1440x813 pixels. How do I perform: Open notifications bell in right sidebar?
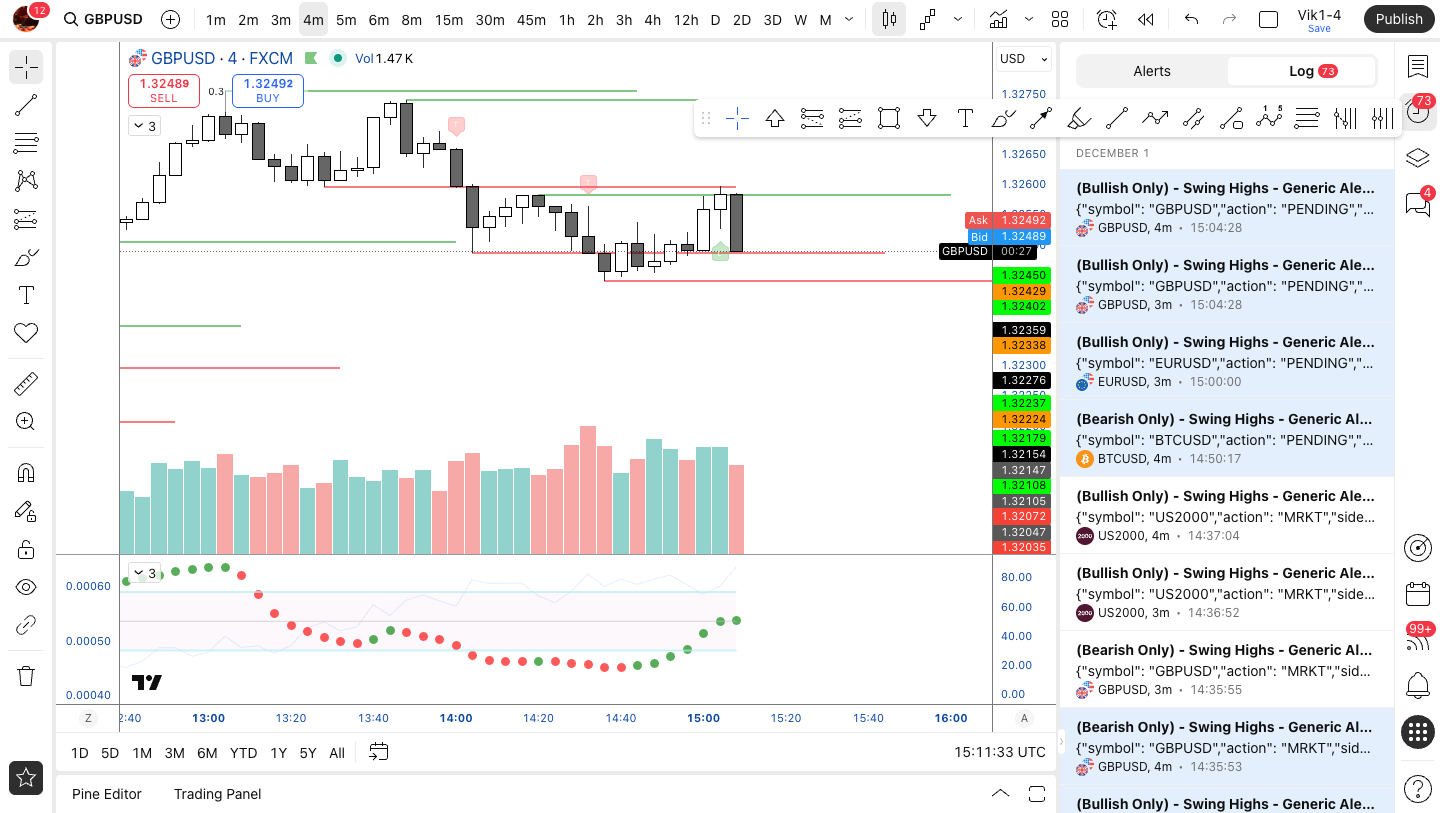(1417, 686)
